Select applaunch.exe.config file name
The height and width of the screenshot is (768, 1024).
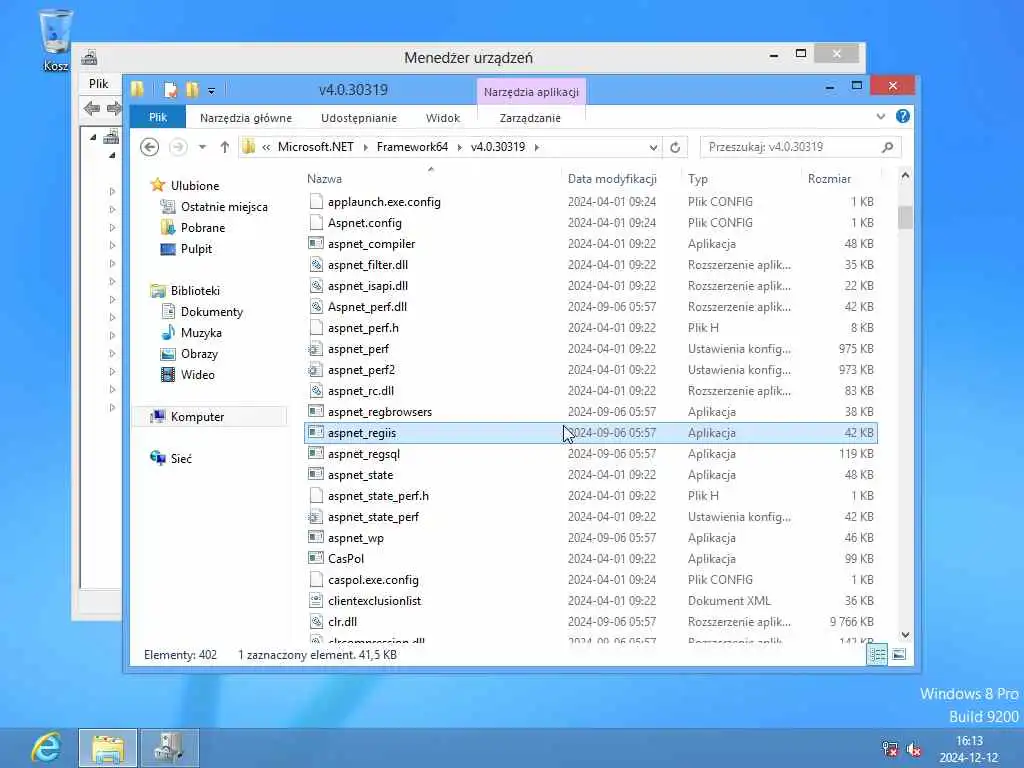(384, 202)
